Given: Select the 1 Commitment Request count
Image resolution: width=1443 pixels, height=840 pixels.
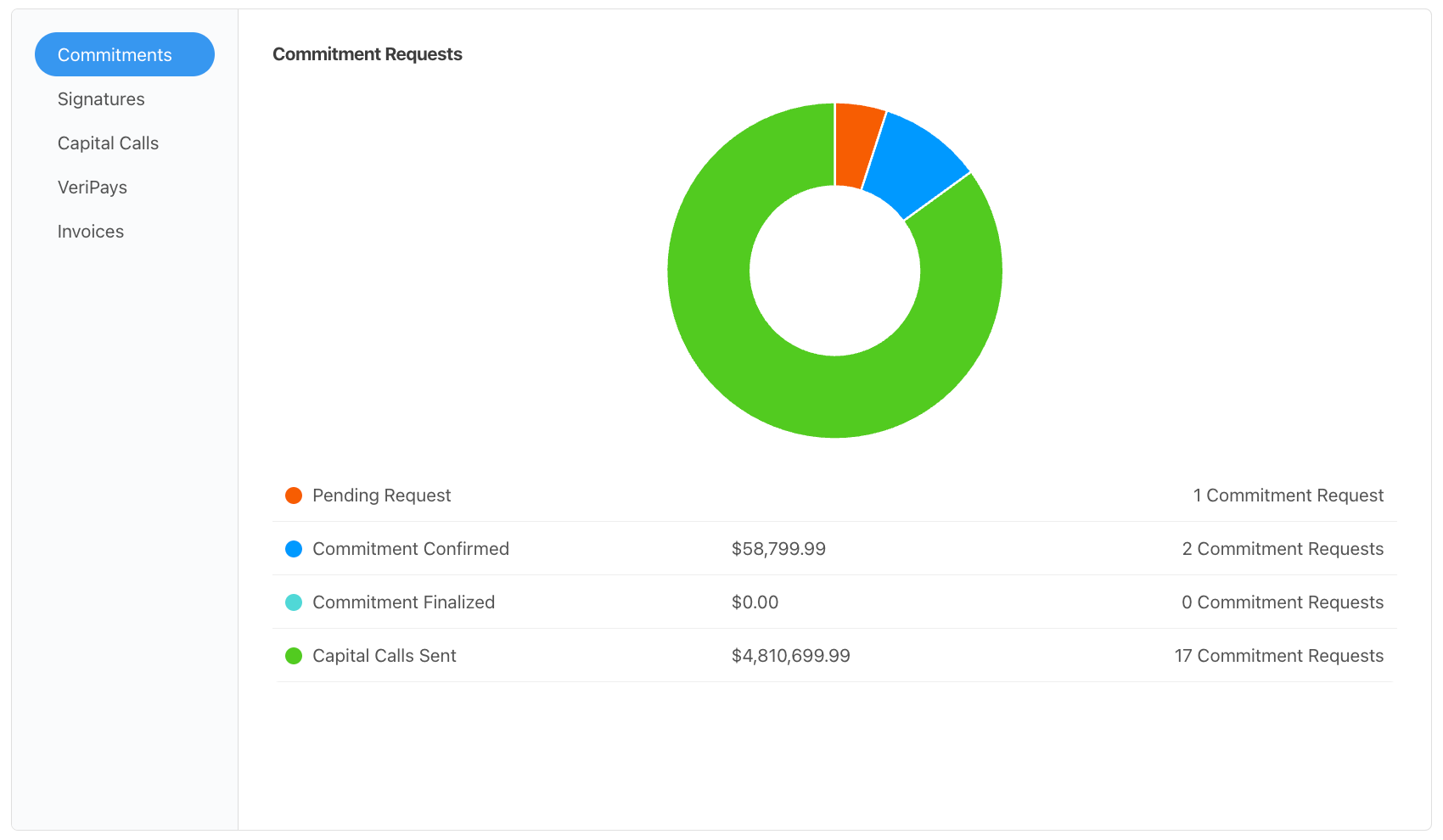Looking at the screenshot, I should coord(1289,495).
